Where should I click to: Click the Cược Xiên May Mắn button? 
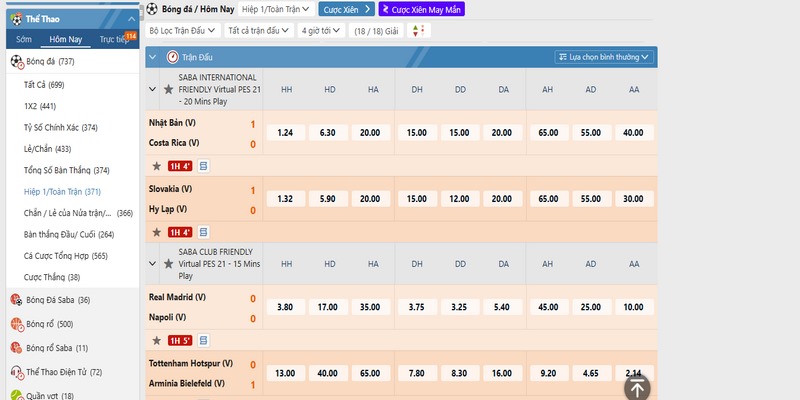click(x=421, y=9)
